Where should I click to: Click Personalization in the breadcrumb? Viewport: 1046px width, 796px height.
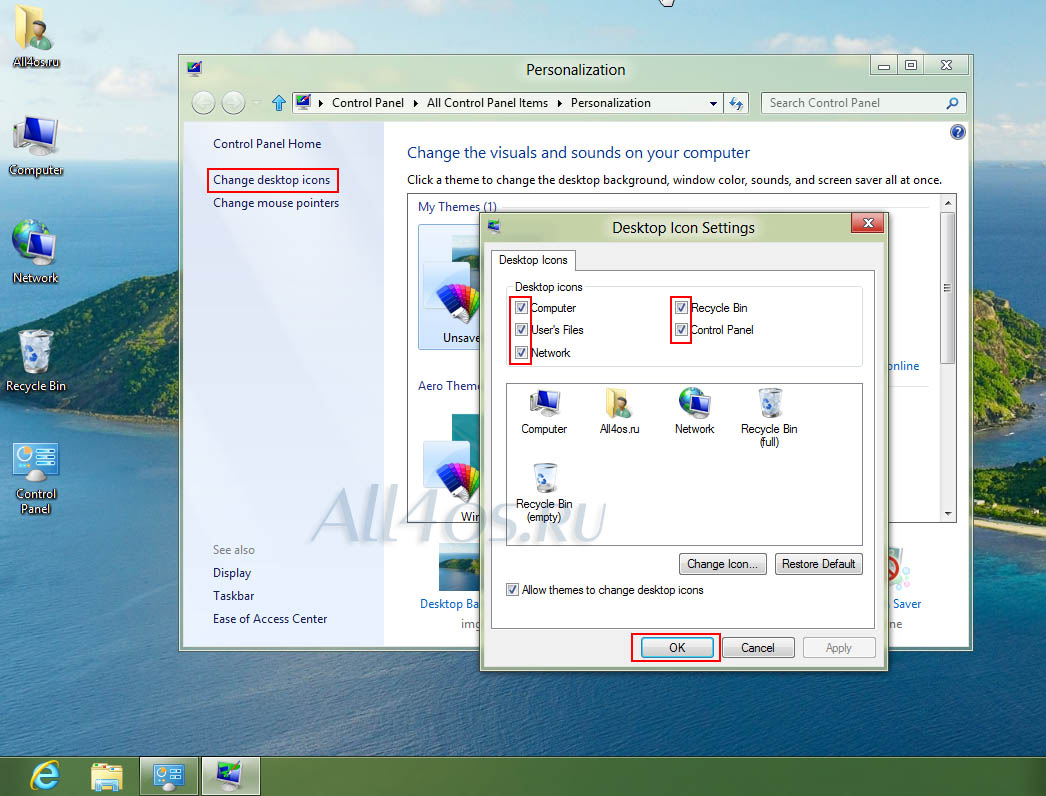pyautogui.click(x=610, y=103)
